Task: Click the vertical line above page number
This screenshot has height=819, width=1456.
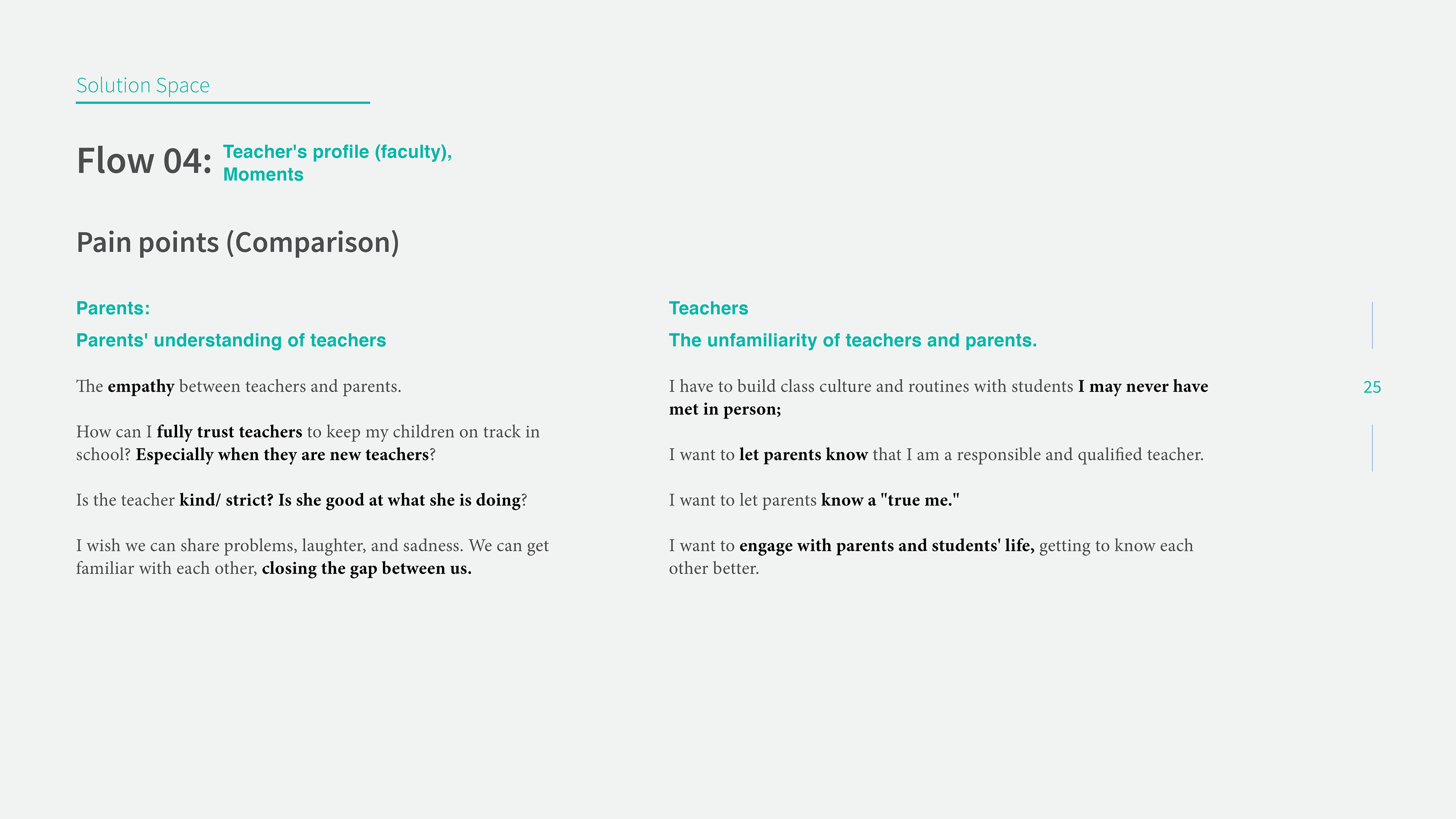Action: point(1372,325)
